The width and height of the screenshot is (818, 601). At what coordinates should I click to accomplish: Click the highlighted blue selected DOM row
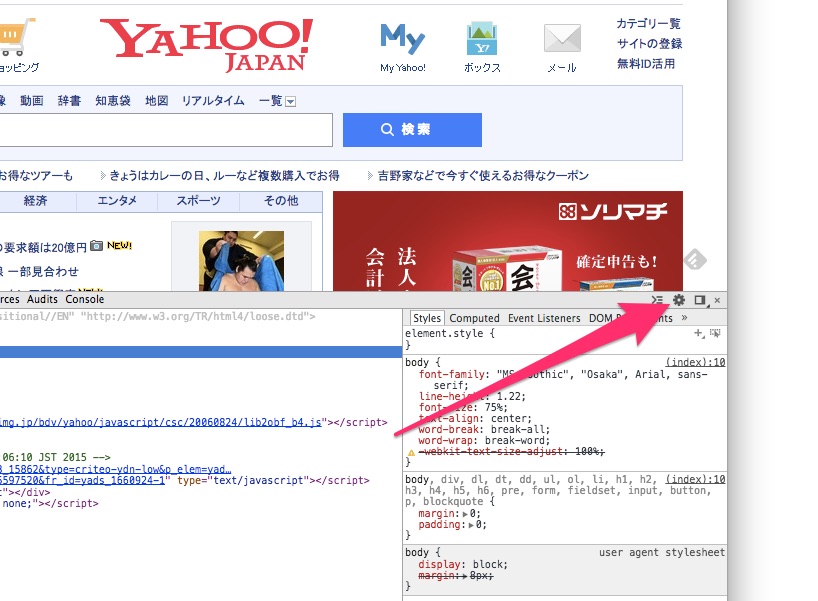(201, 352)
